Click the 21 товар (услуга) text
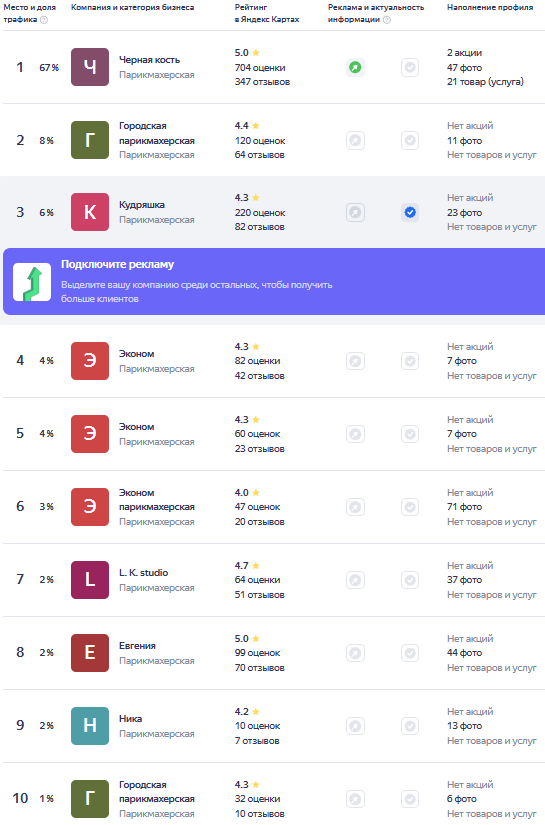Image resolution: width=545 pixels, height=825 pixels. 485,82
